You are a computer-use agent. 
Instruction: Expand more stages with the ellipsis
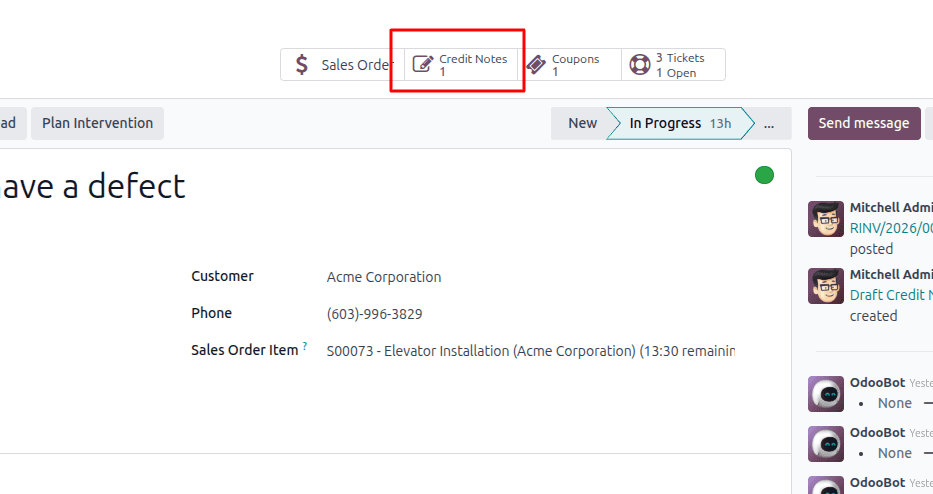click(769, 123)
